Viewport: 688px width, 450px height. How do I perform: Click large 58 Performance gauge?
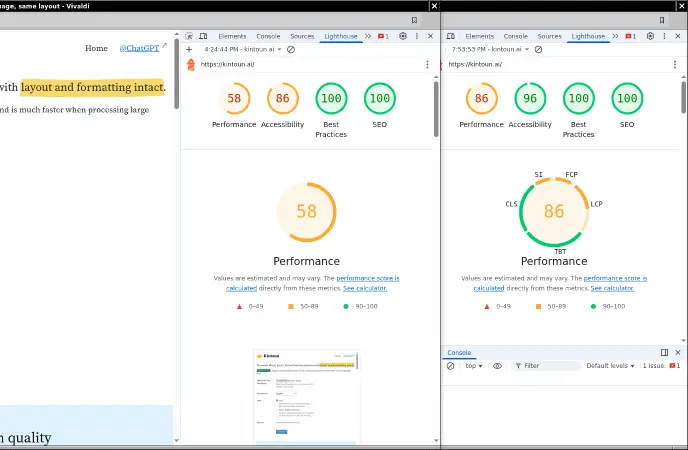coord(307,212)
